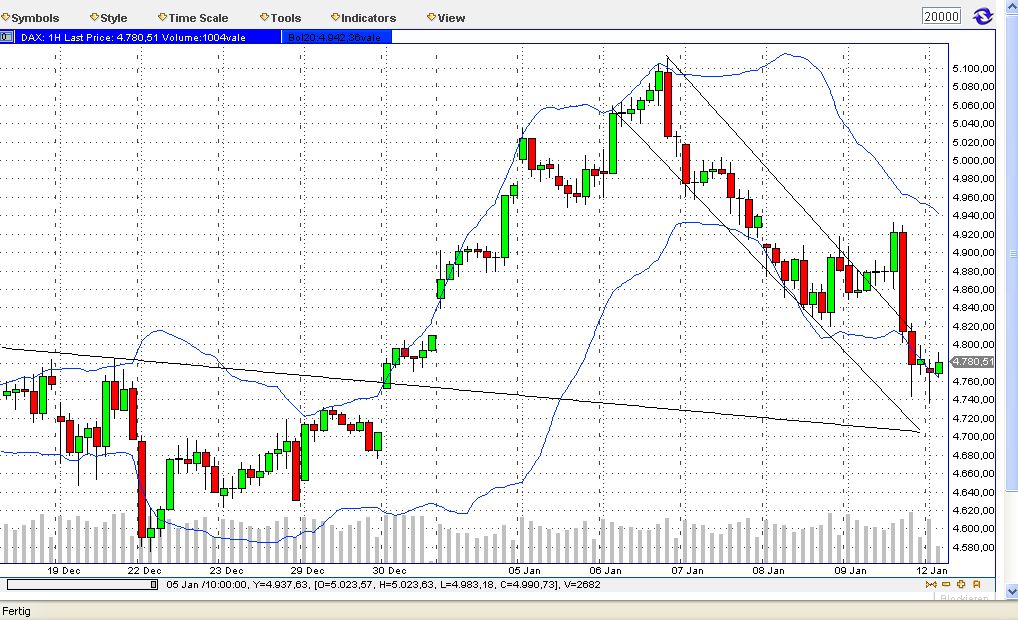Open the Style dropdown
Viewport: 1018px width, 620px height.
109,17
